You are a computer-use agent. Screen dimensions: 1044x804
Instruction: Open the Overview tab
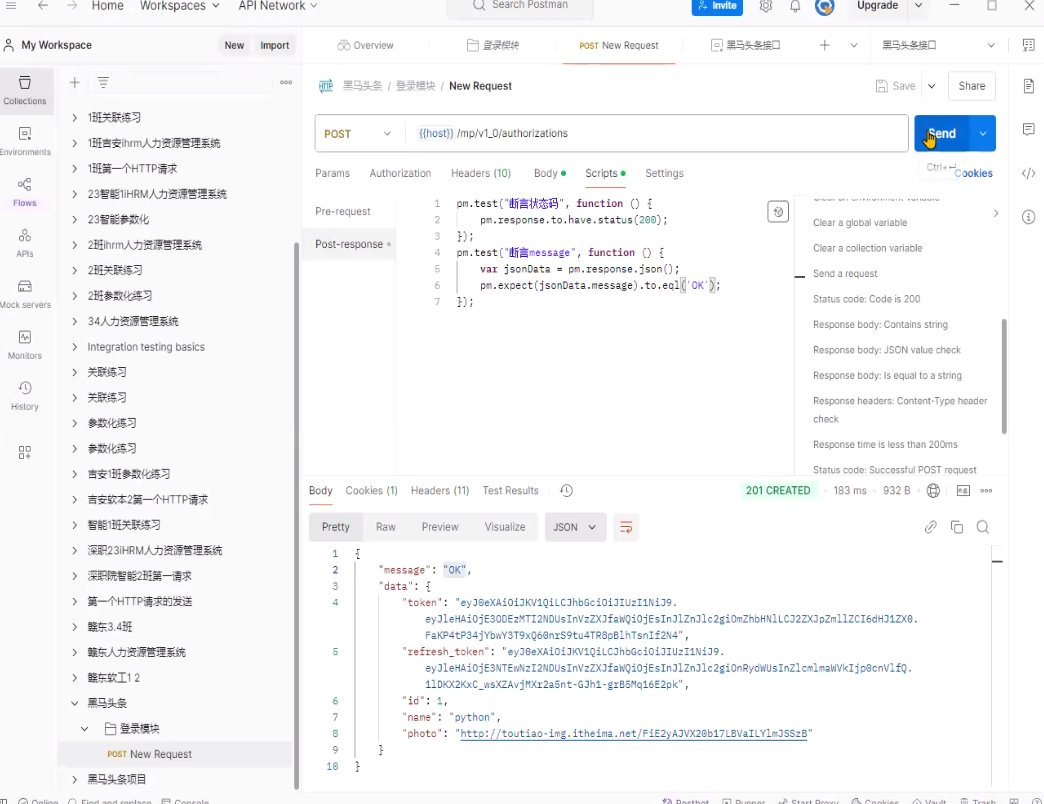(x=366, y=45)
